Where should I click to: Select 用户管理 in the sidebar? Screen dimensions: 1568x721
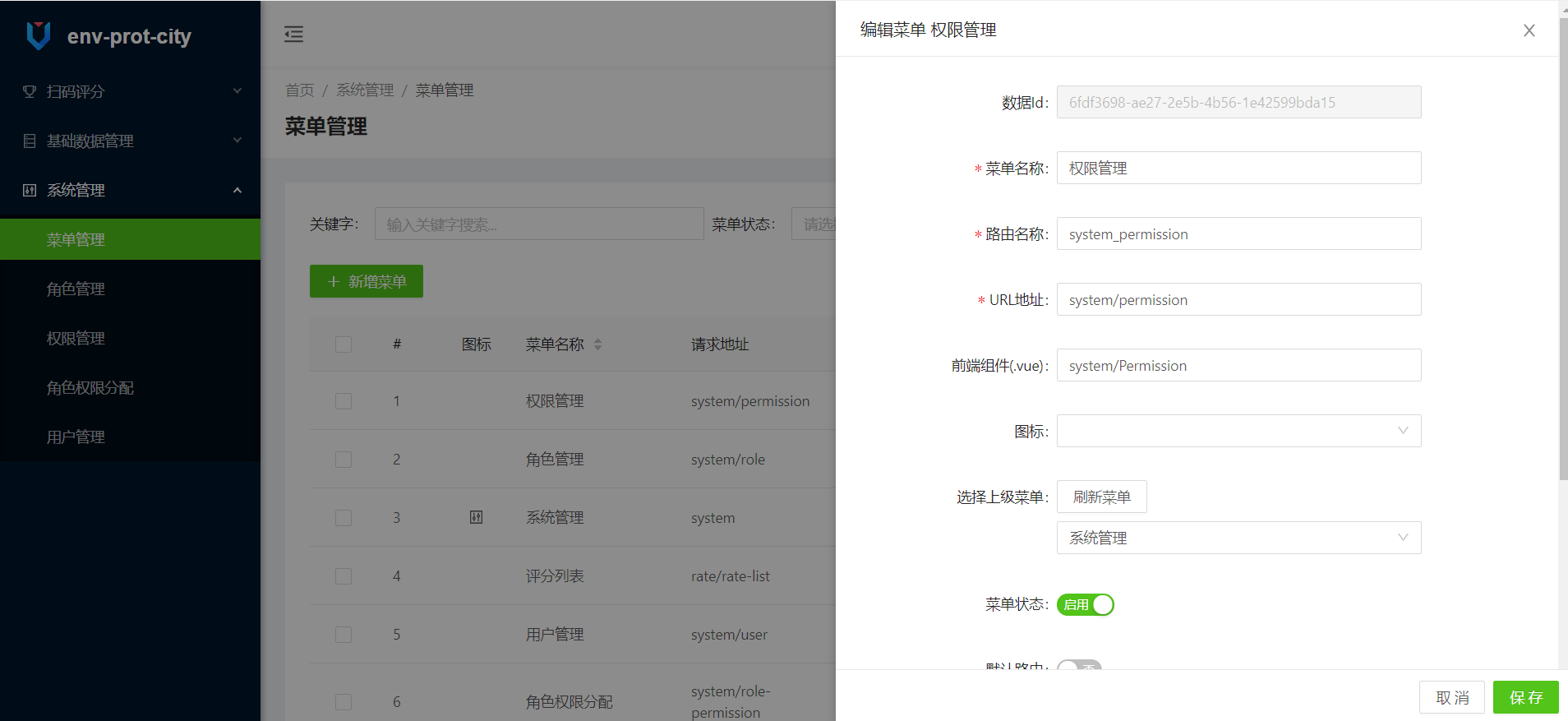[x=130, y=437]
